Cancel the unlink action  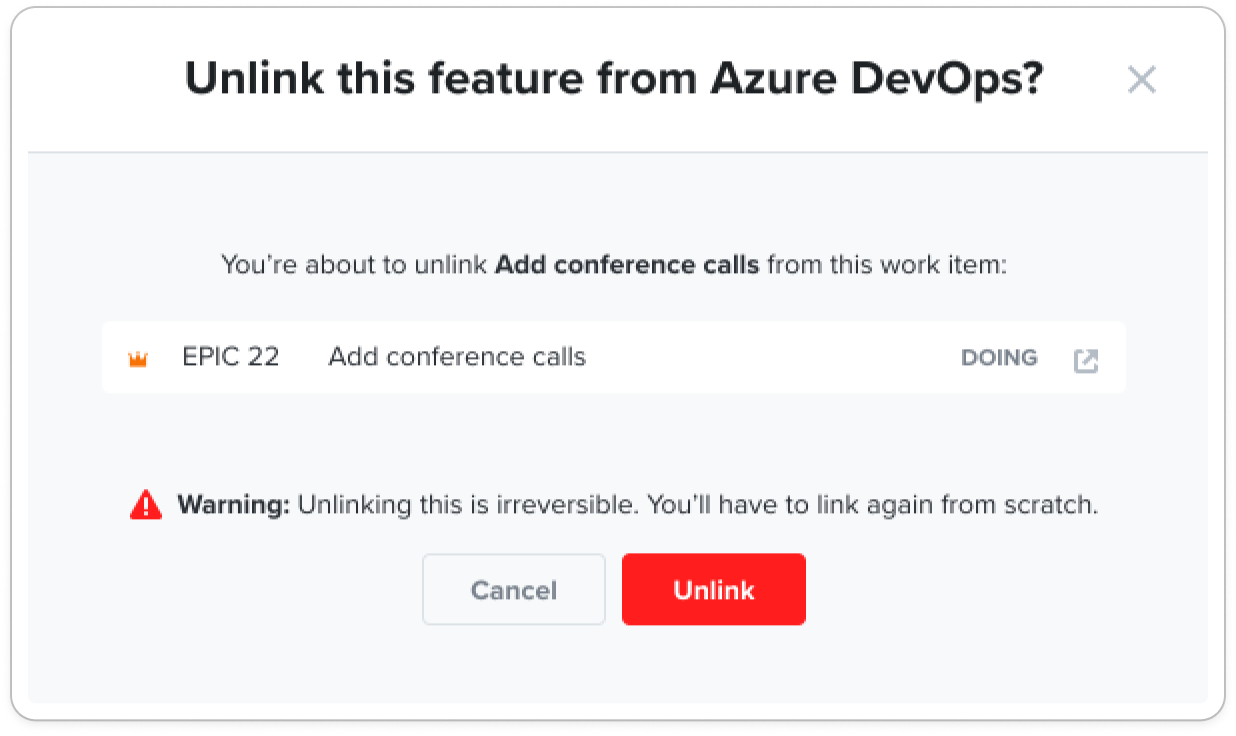(514, 590)
